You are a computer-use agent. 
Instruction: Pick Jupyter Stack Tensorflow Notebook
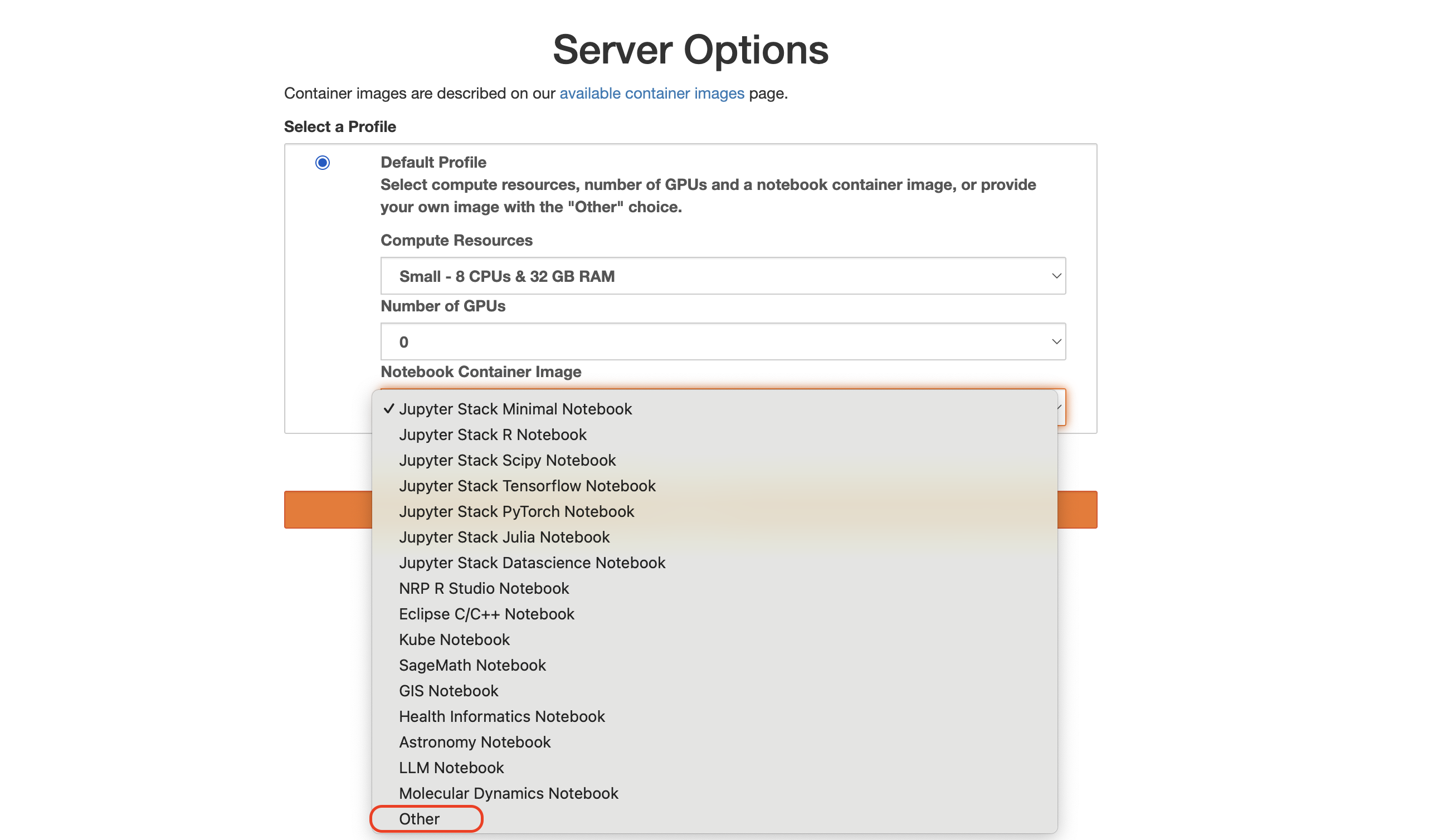coord(714,485)
